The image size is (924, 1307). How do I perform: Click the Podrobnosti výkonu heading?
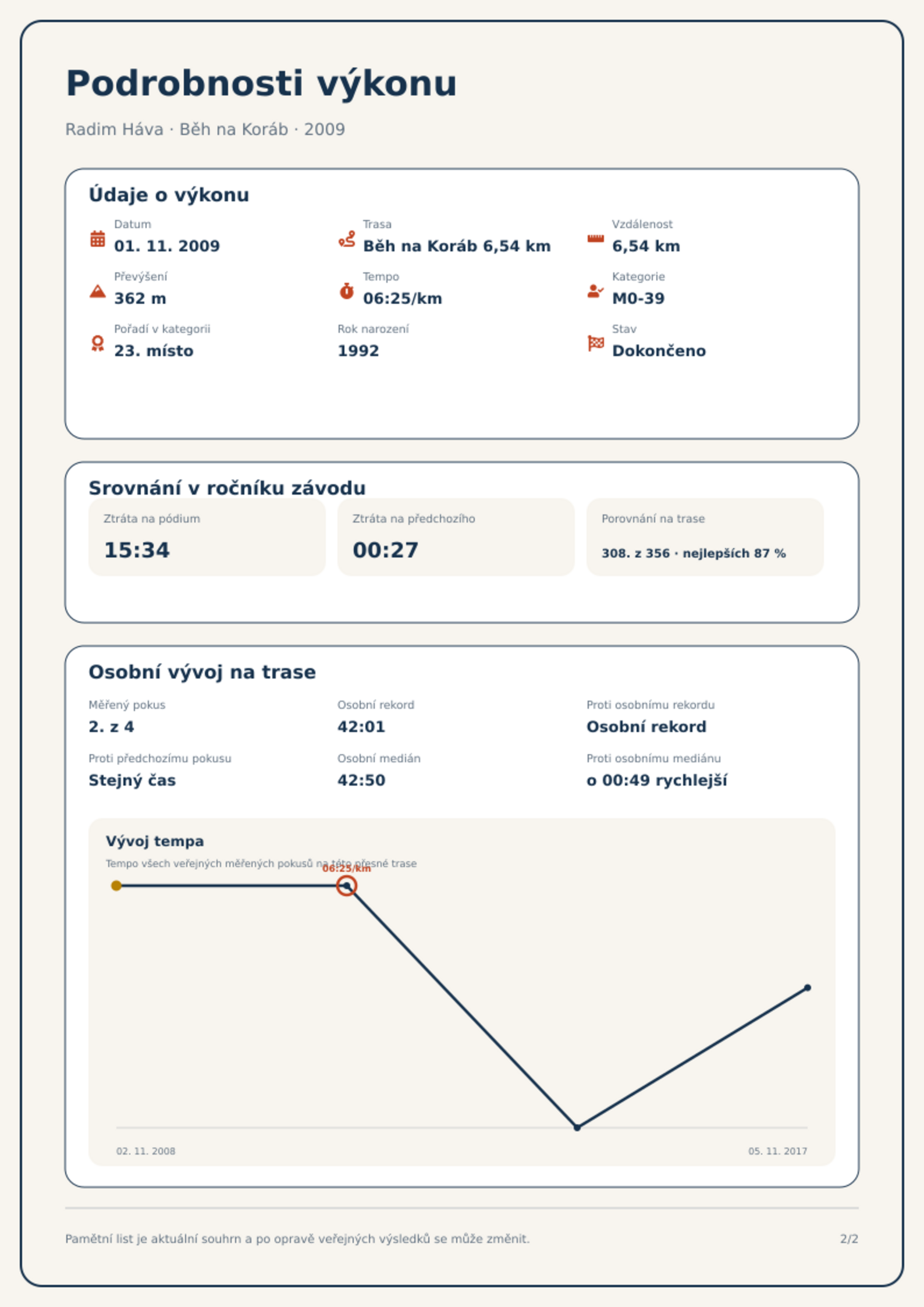(261, 83)
